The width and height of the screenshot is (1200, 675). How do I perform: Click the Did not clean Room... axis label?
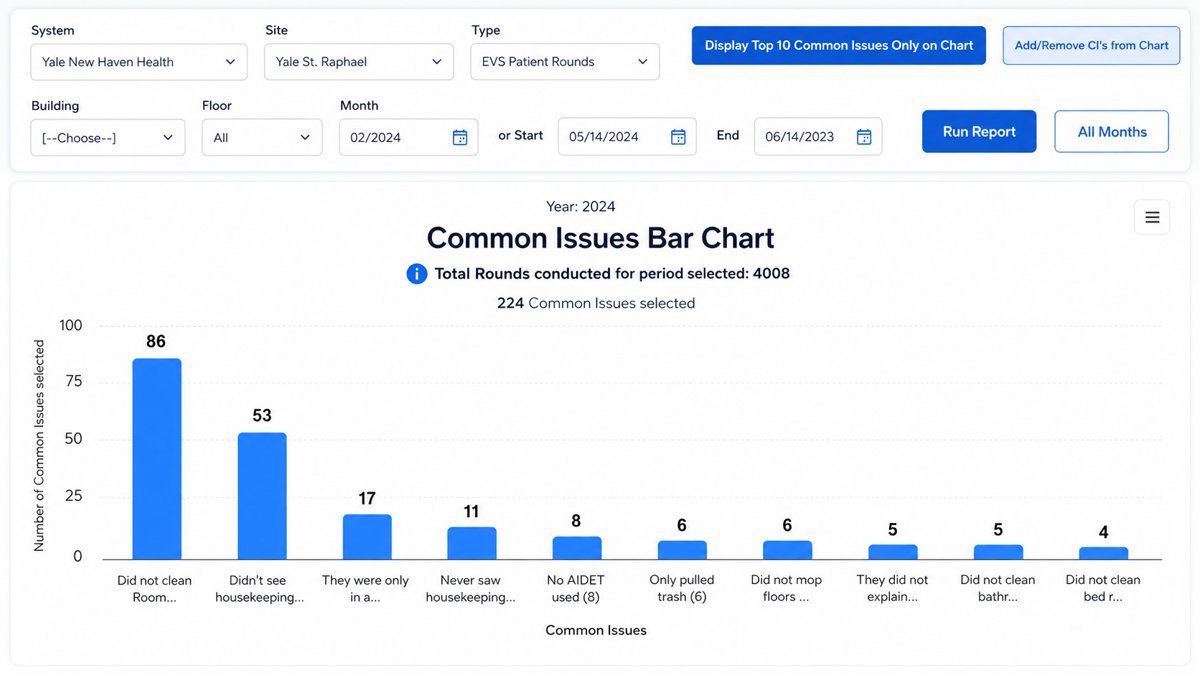[154, 588]
